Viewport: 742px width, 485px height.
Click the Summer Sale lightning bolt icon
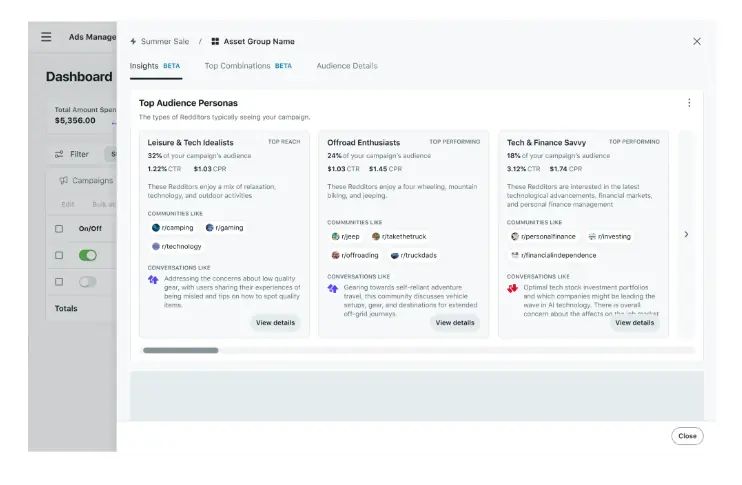133,42
